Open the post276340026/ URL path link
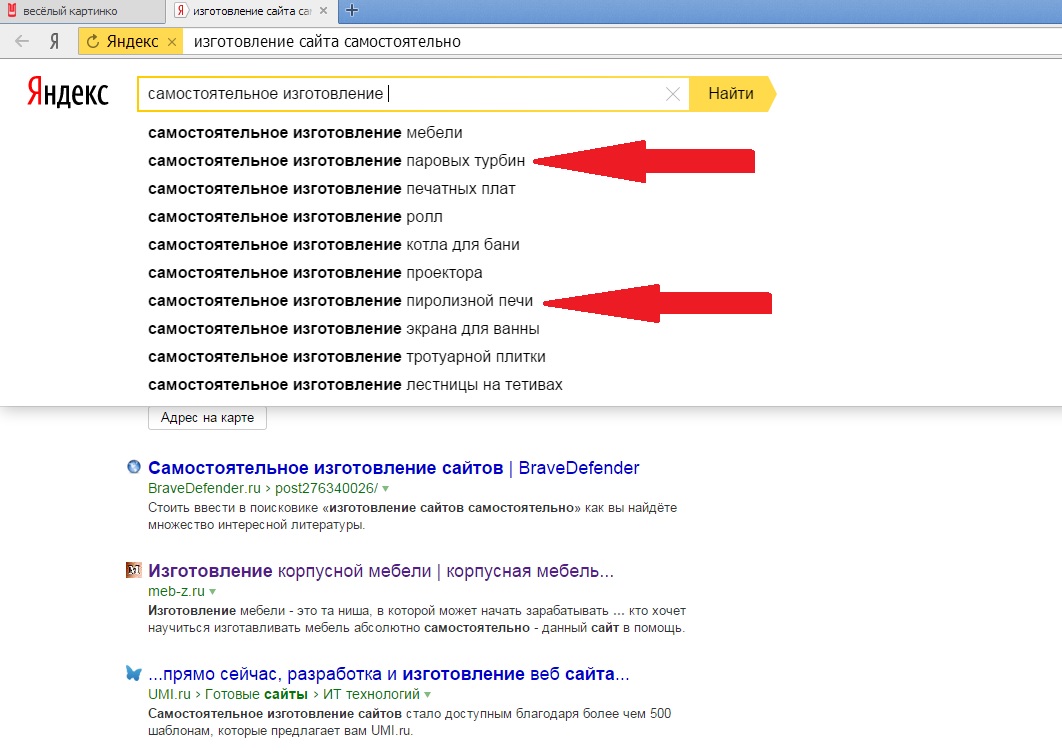The image size is (1062, 753). click(326, 488)
